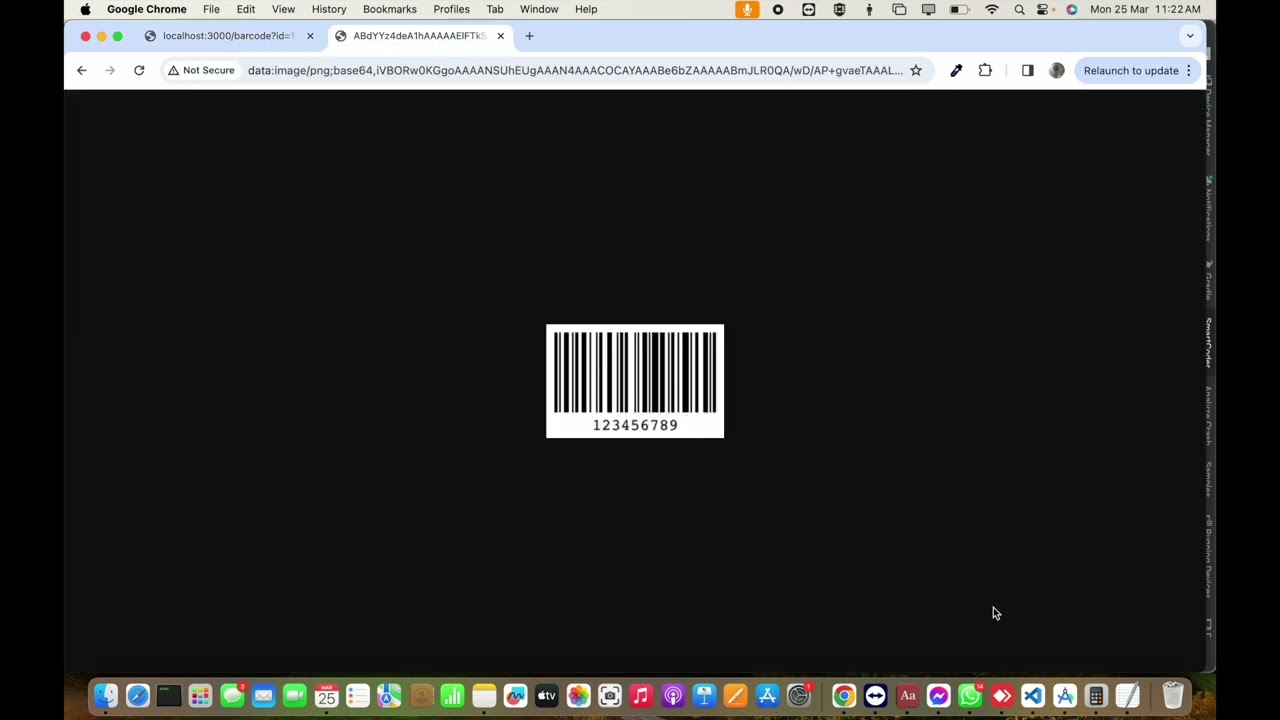1280x720 pixels.
Task: Click the orange microphone menu bar icon
Action: pos(747,9)
